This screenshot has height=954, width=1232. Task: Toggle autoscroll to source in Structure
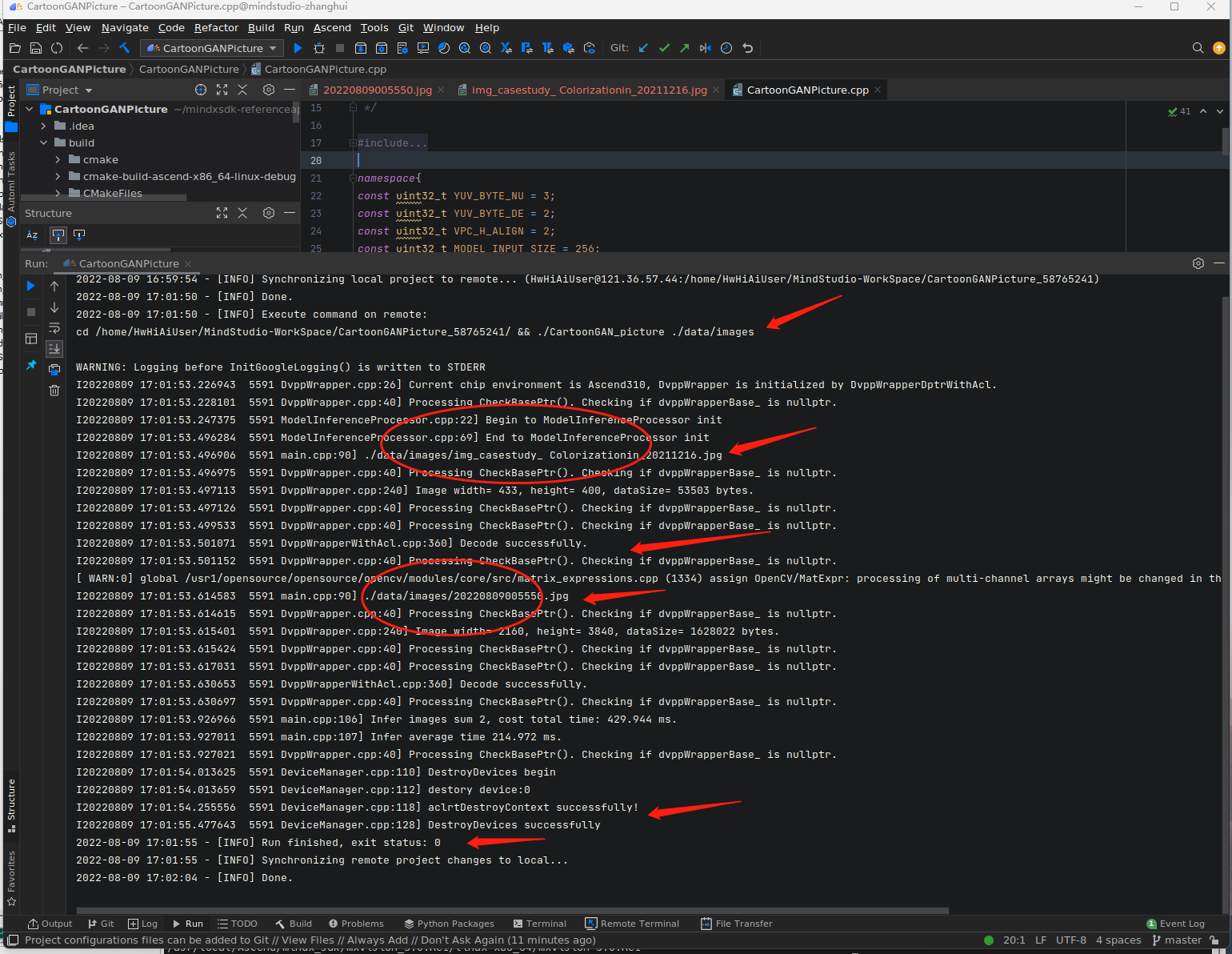point(58,234)
